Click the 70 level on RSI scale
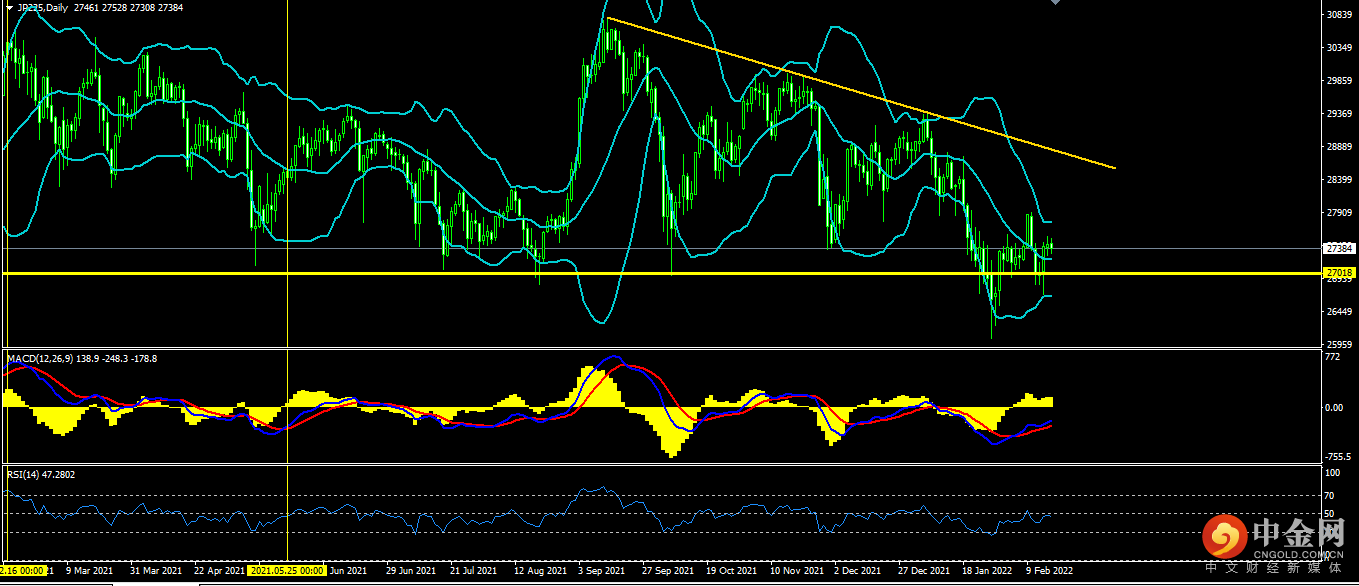The image size is (1359, 586). point(1329,495)
